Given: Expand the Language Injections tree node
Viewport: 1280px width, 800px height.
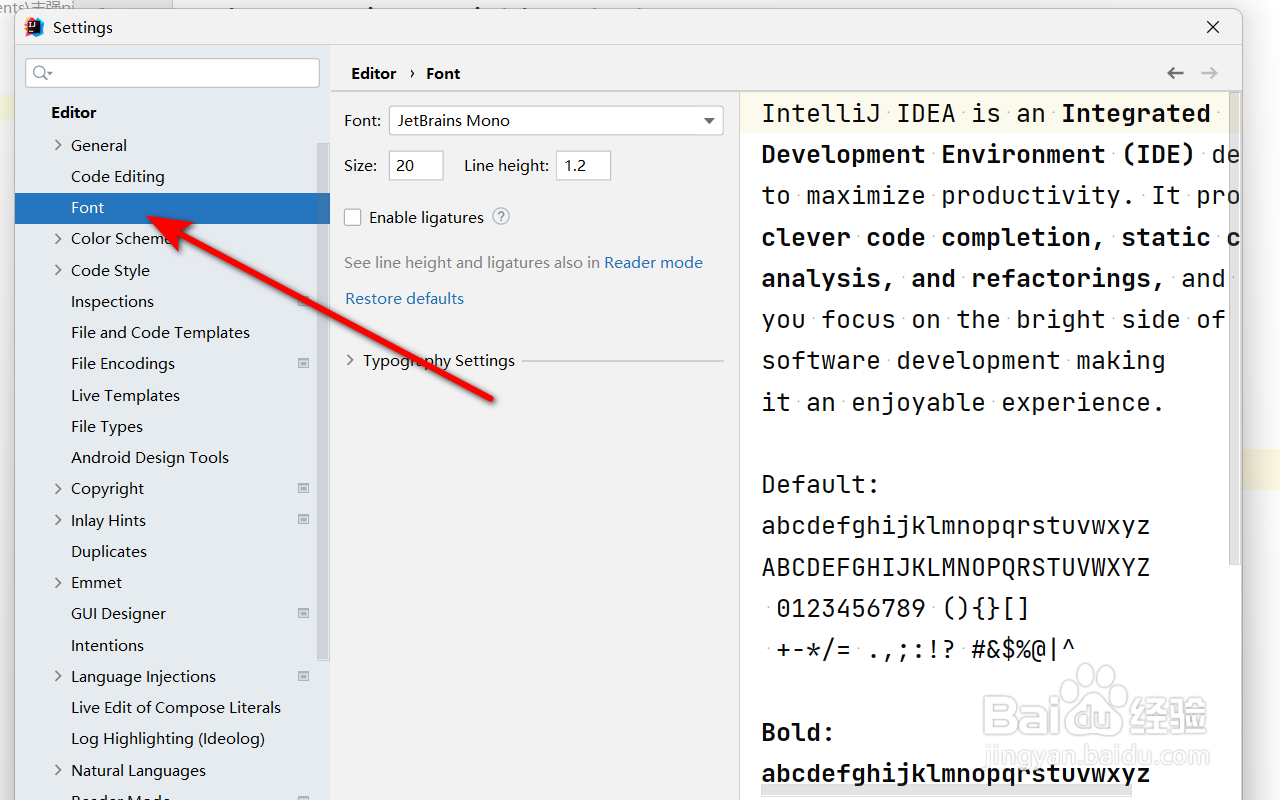Looking at the screenshot, I should (58, 676).
